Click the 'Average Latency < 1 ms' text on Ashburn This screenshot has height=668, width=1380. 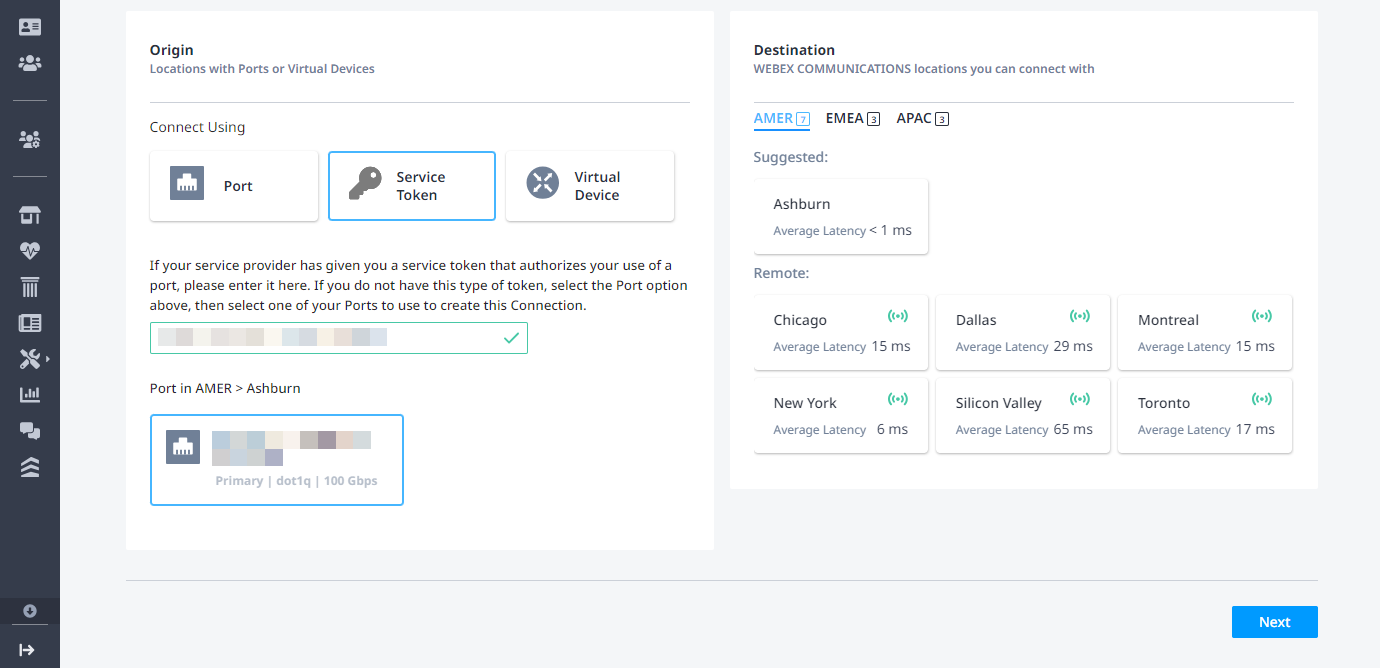coord(842,231)
